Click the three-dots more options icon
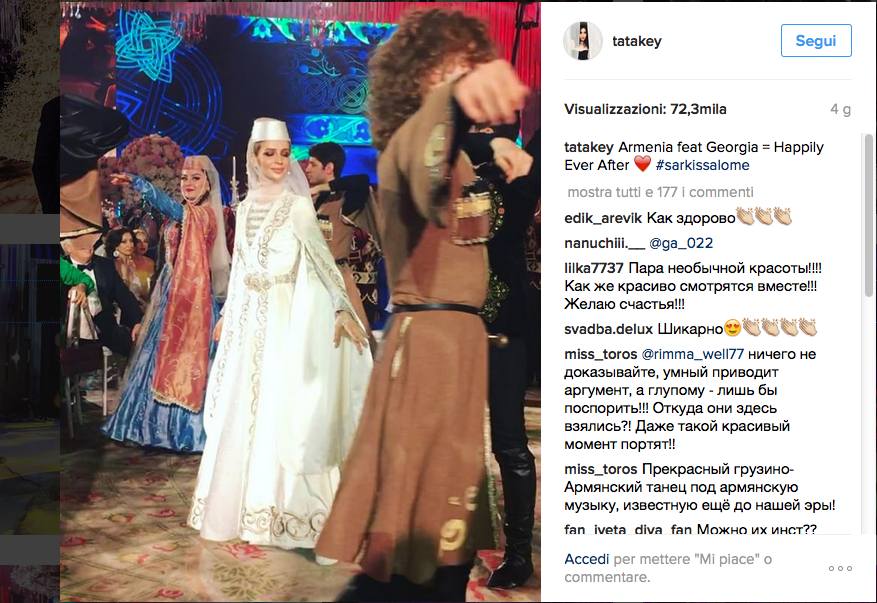The image size is (877, 603). tap(840, 568)
